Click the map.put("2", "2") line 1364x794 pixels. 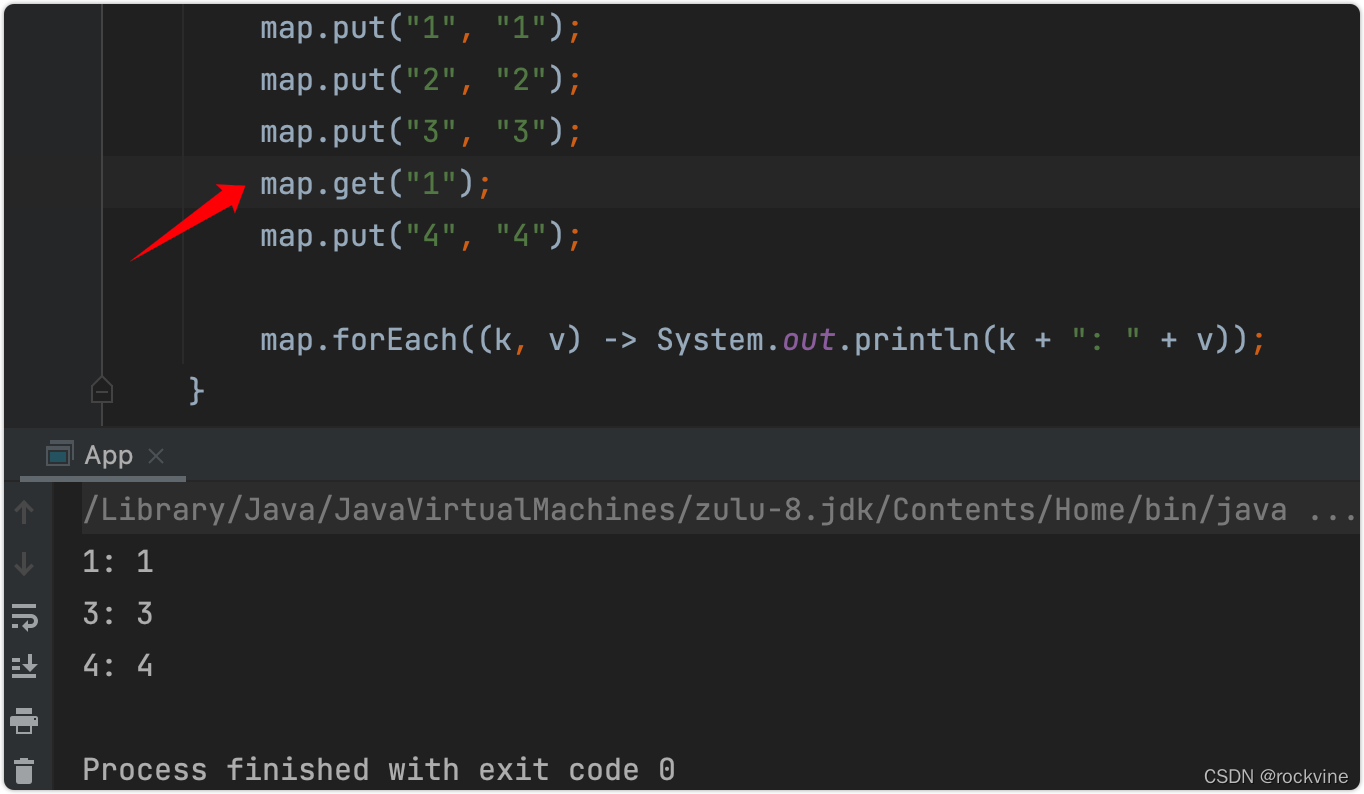pos(420,80)
